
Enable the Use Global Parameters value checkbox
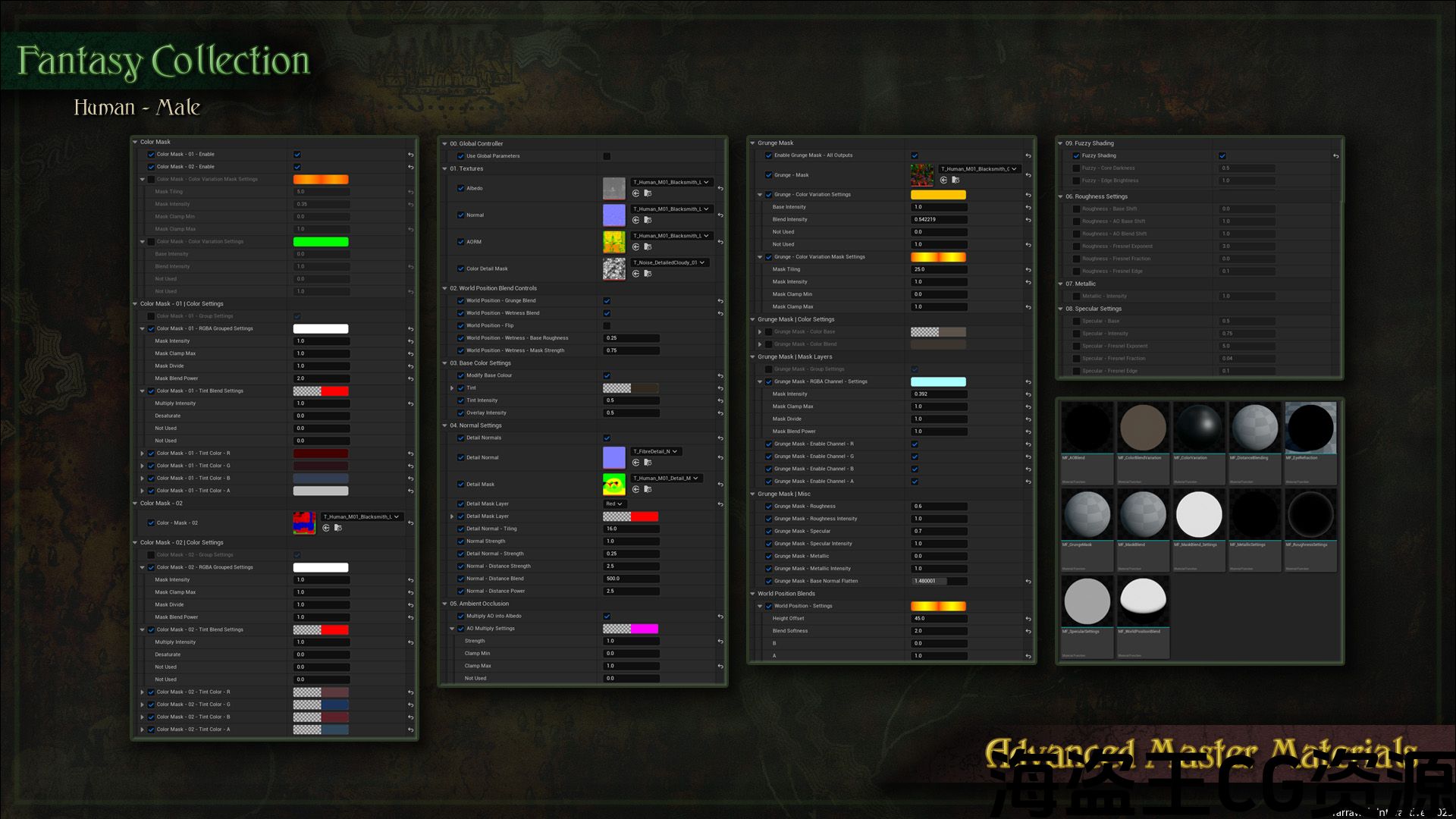click(x=607, y=156)
